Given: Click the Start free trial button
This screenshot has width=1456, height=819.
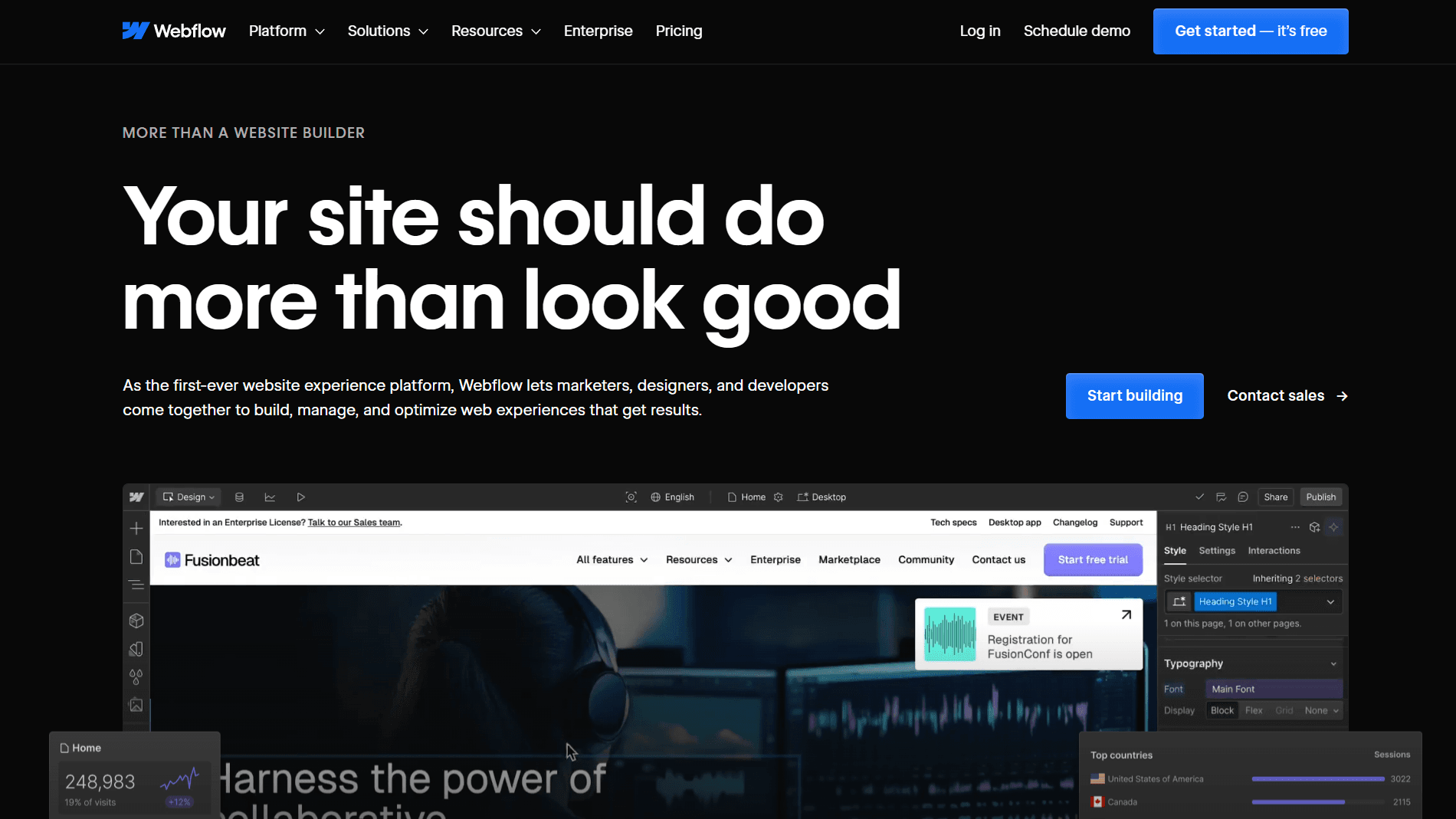Looking at the screenshot, I should click(x=1093, y=560).
